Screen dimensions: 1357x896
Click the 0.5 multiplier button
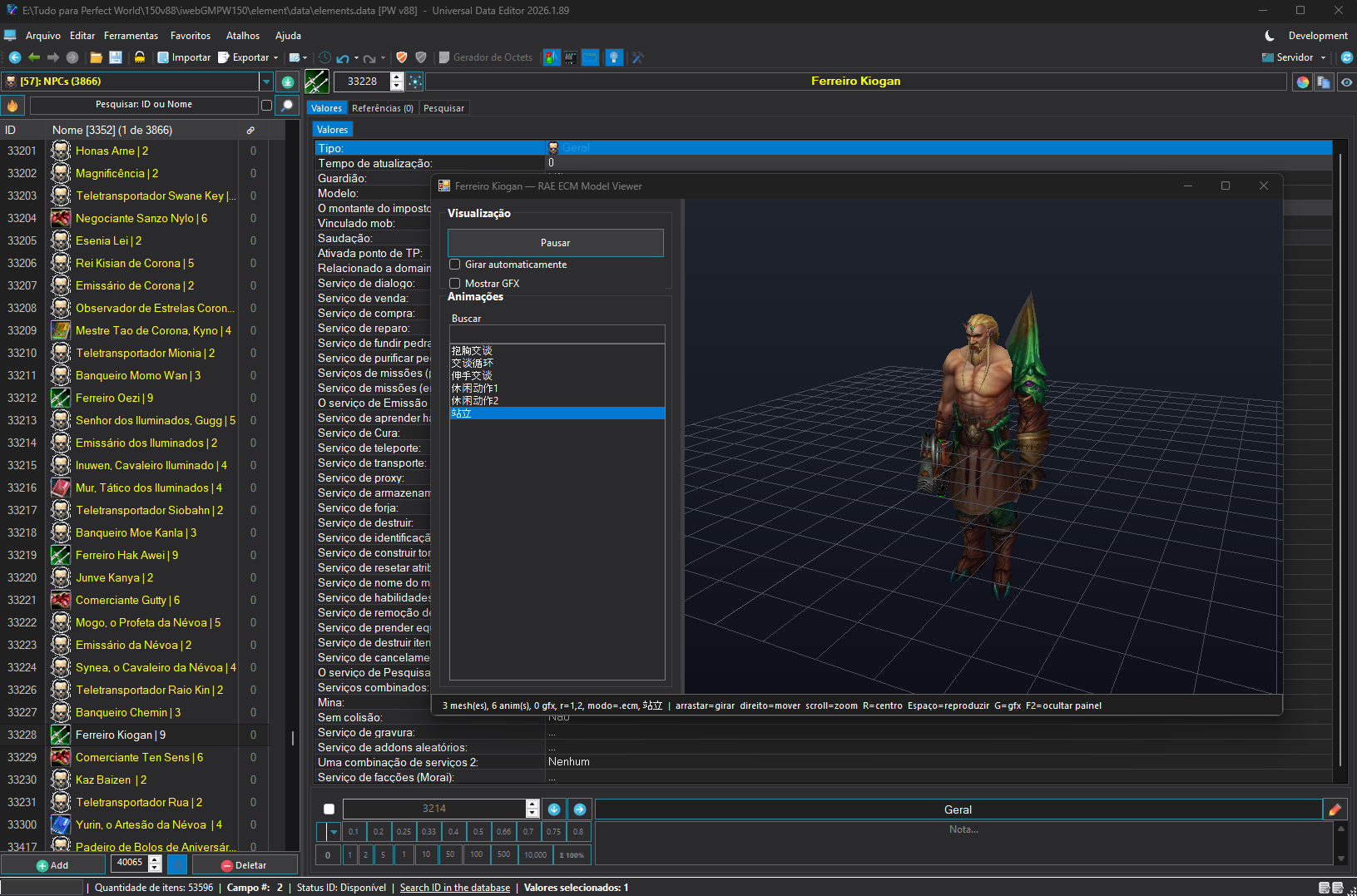478,832
